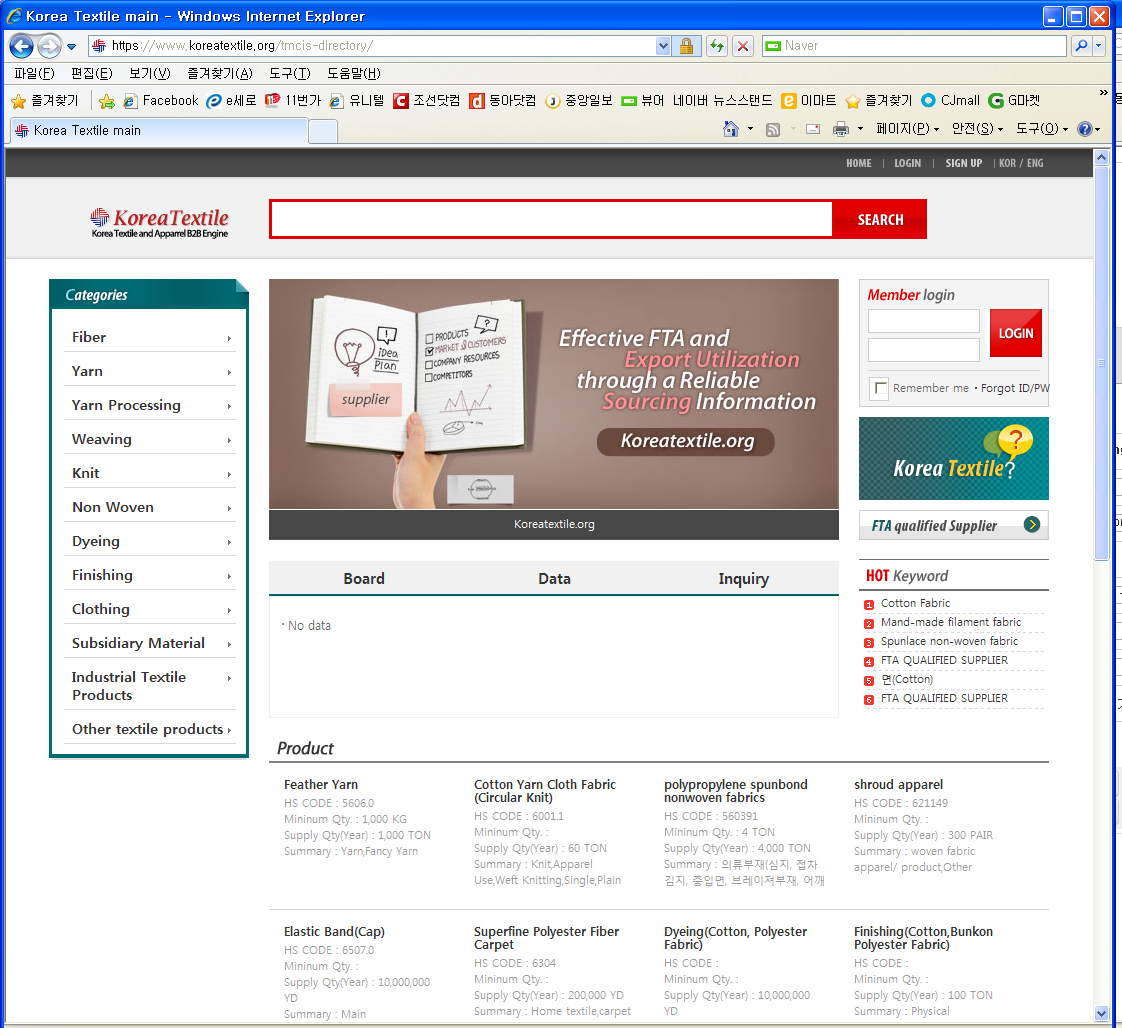The width and height of the screenshot is (1122, 1028).
Task: Switch to the Data tab
Action: (554, 578)
